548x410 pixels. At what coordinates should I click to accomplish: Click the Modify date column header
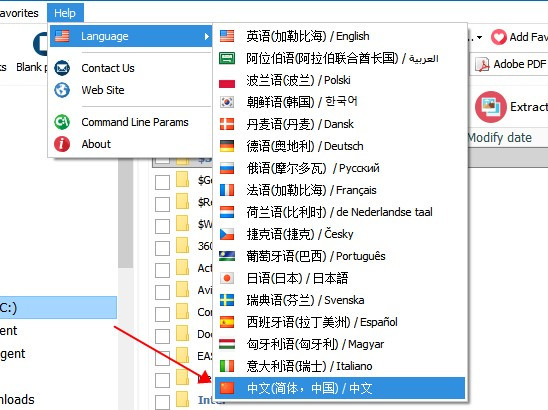[500, 138]
